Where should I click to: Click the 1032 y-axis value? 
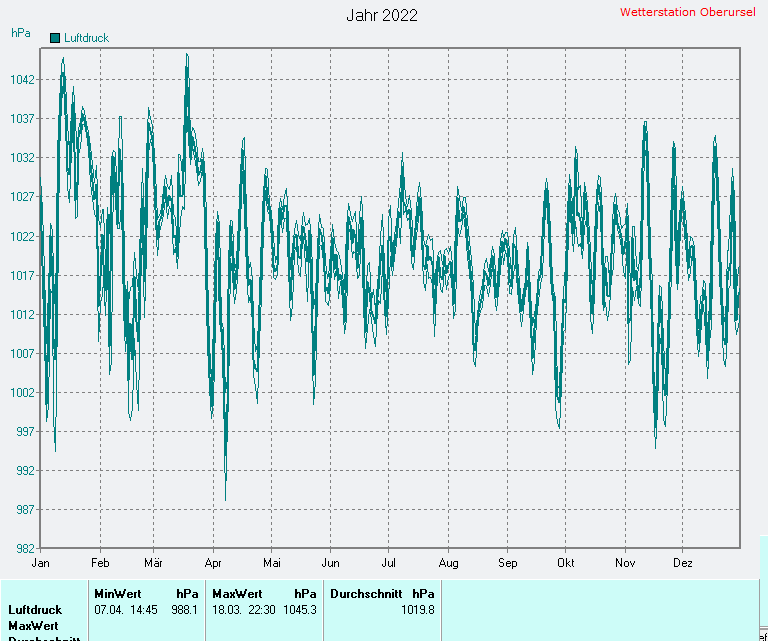[x=23, y=158]
